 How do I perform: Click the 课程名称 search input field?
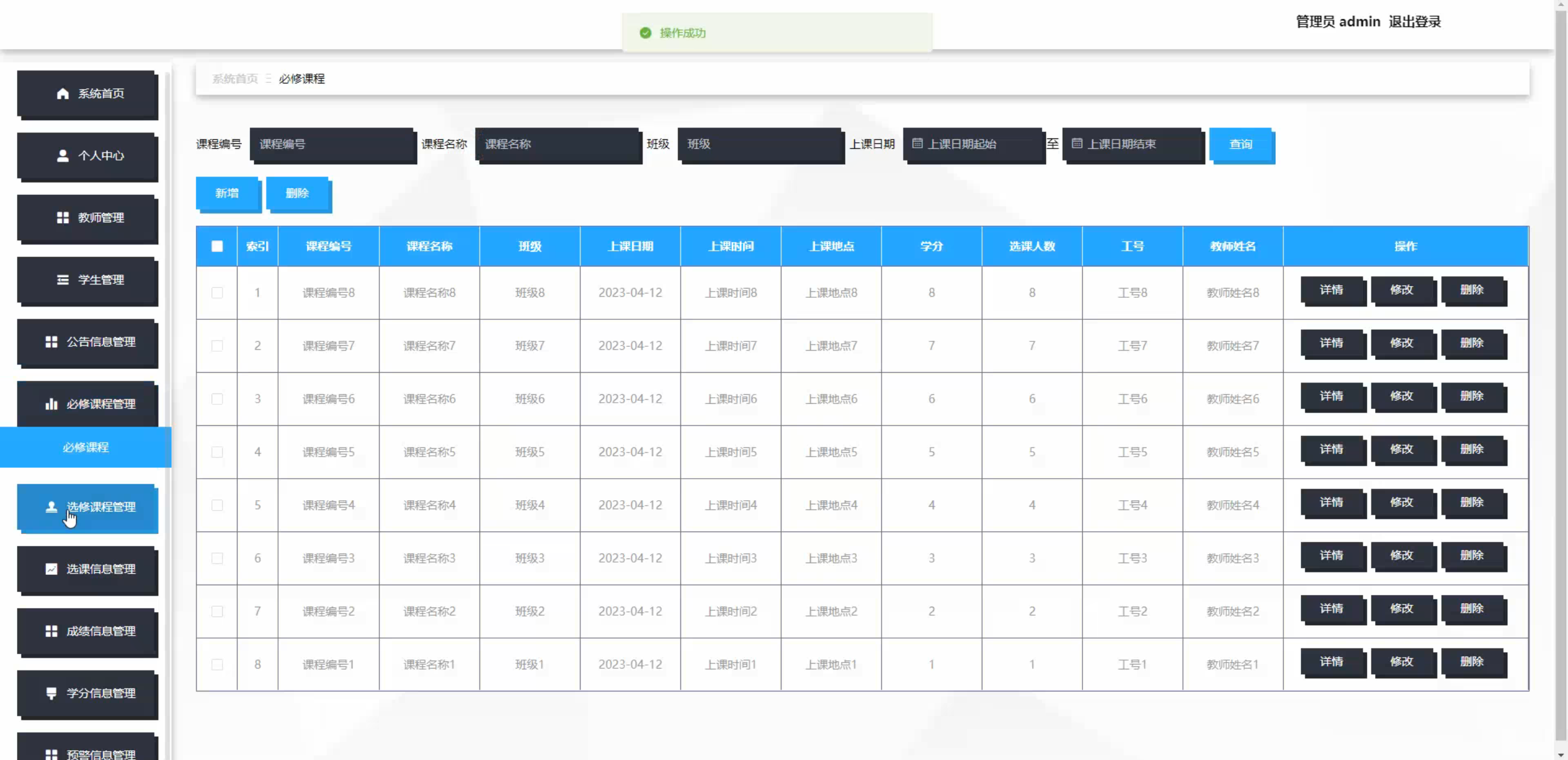click(557, 144)
